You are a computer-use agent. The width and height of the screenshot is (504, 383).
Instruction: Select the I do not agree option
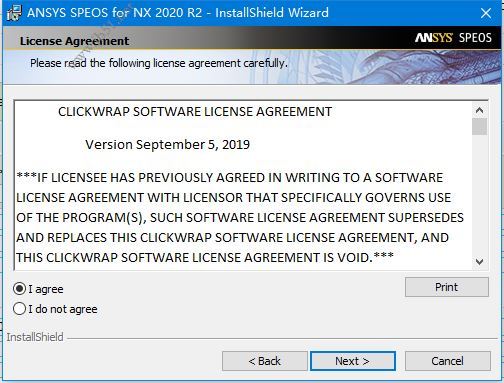tap(19, 309)
